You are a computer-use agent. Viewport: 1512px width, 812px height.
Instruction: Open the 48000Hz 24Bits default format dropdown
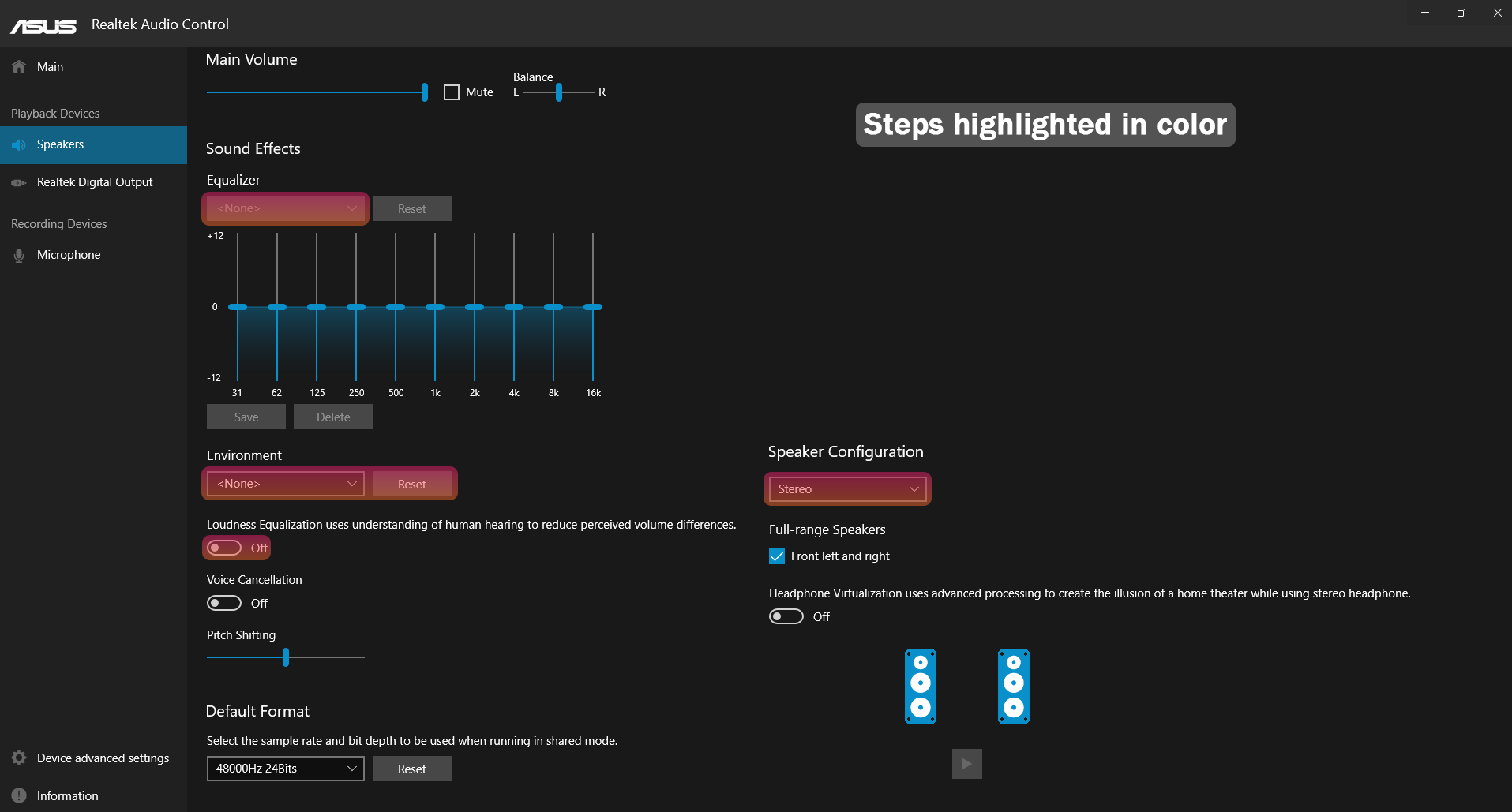(x=286, y=769)
